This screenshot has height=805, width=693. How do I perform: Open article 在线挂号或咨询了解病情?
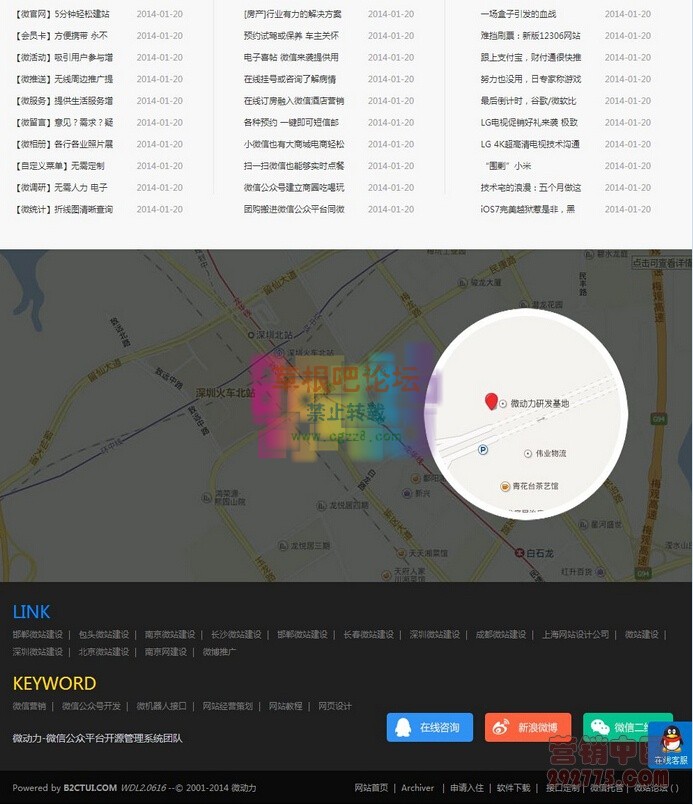(x=290, y=79)
